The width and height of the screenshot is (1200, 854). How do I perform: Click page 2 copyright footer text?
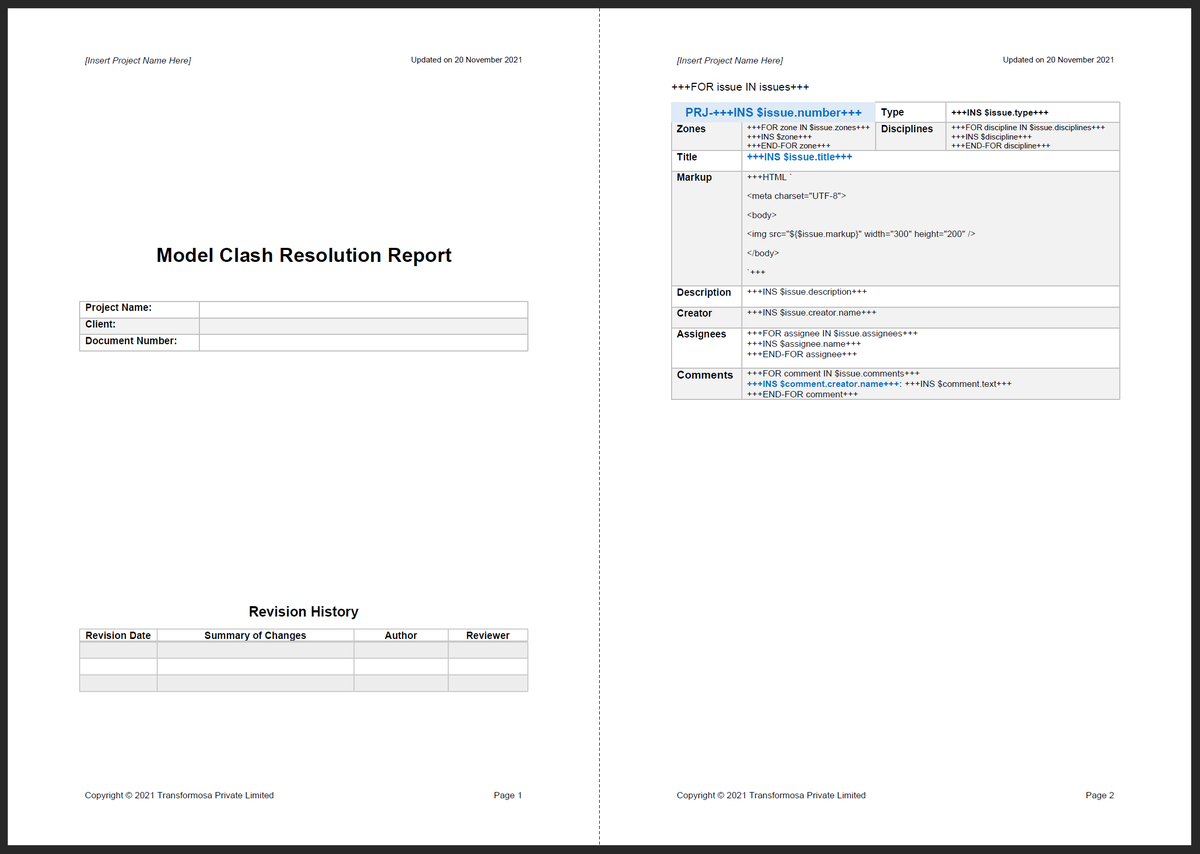click(x=771, y=795)
